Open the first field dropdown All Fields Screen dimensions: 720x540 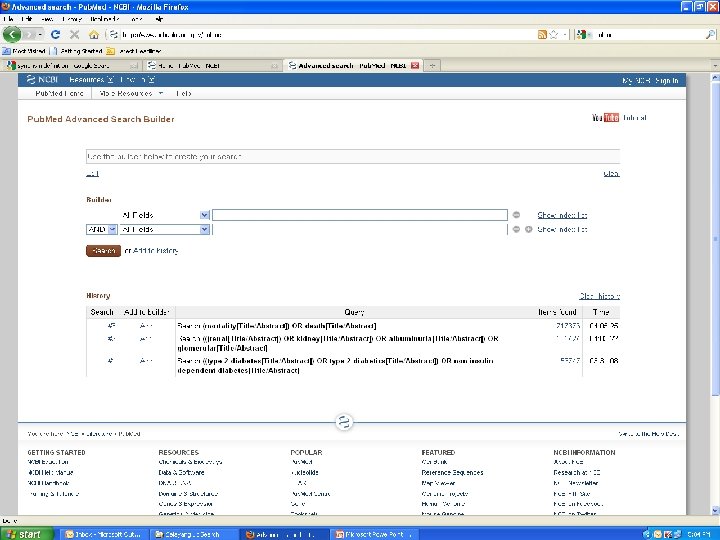pos(165,215)
